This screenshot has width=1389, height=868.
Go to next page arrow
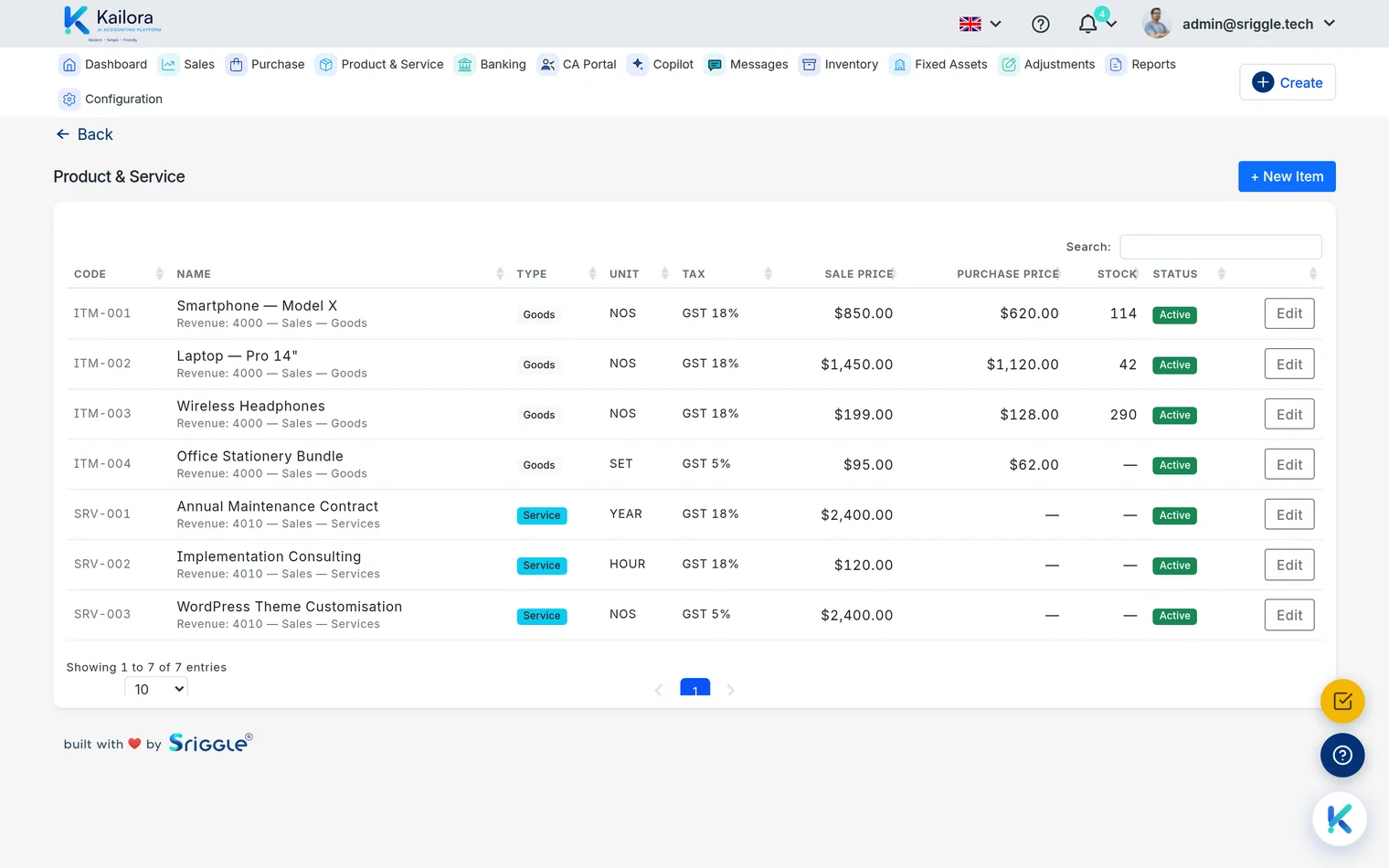tap(730, 690)
